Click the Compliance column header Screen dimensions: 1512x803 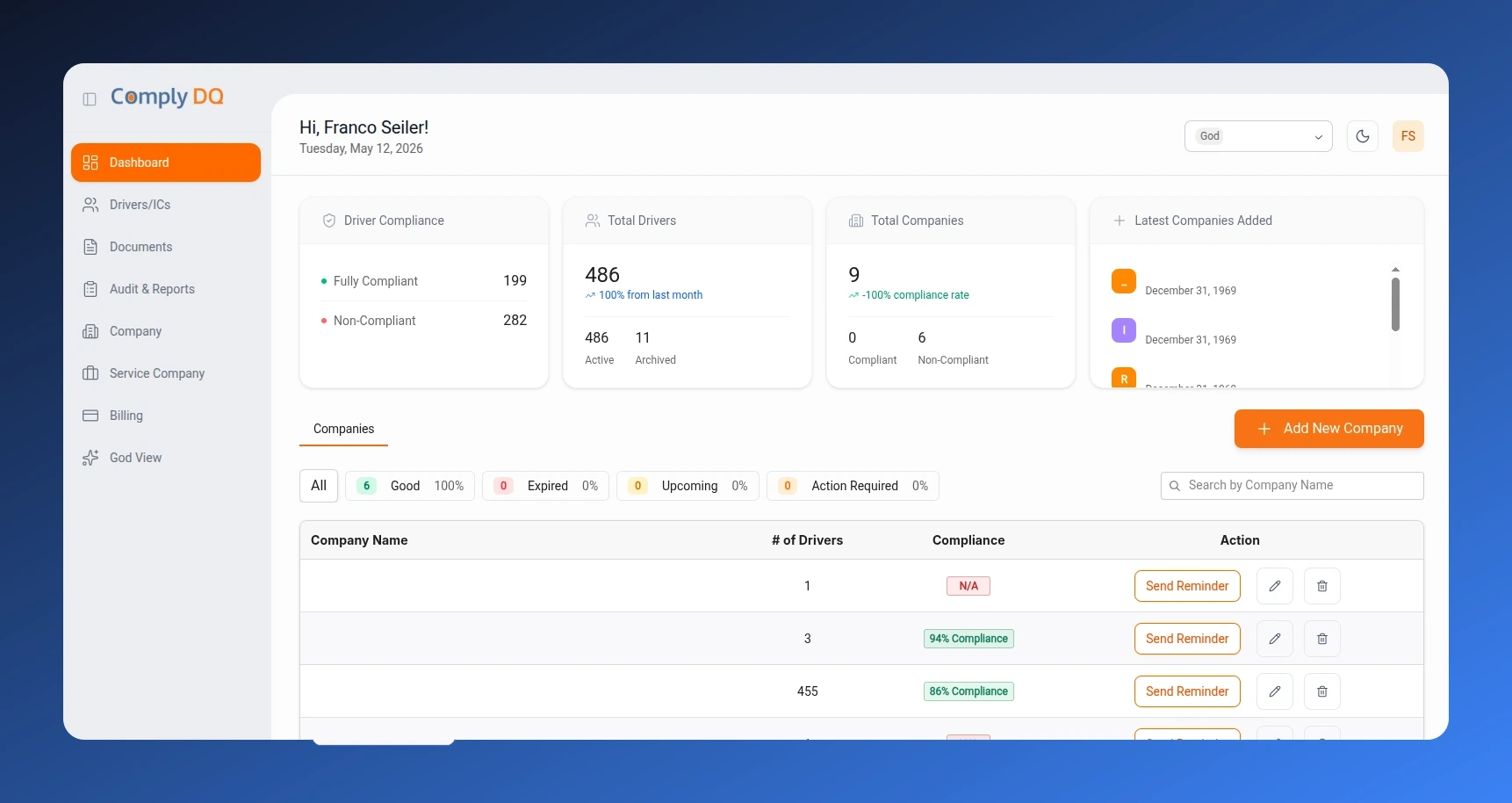968,540
